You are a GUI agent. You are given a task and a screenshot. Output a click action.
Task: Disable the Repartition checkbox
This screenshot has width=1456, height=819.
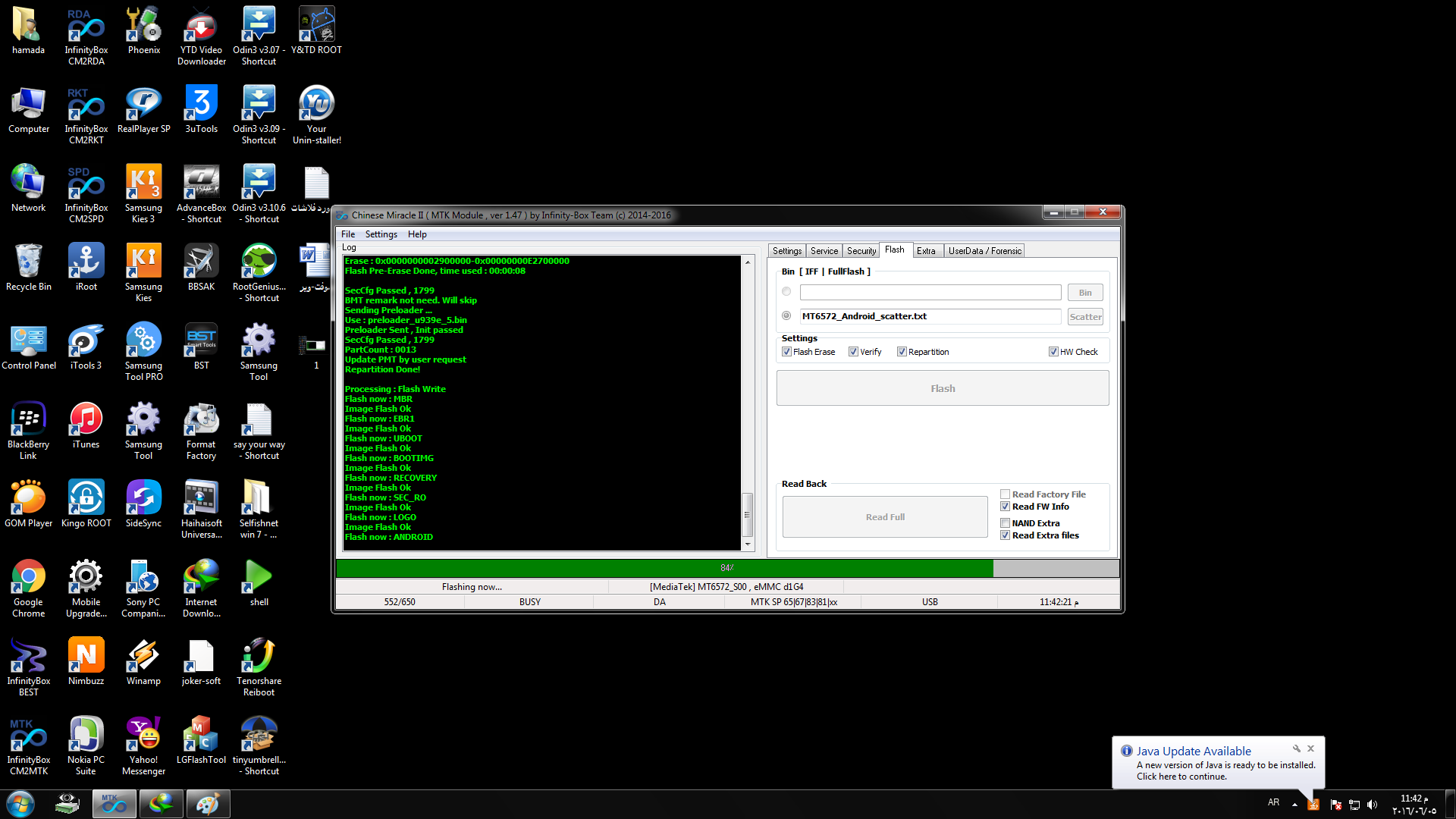pos(902,352)
